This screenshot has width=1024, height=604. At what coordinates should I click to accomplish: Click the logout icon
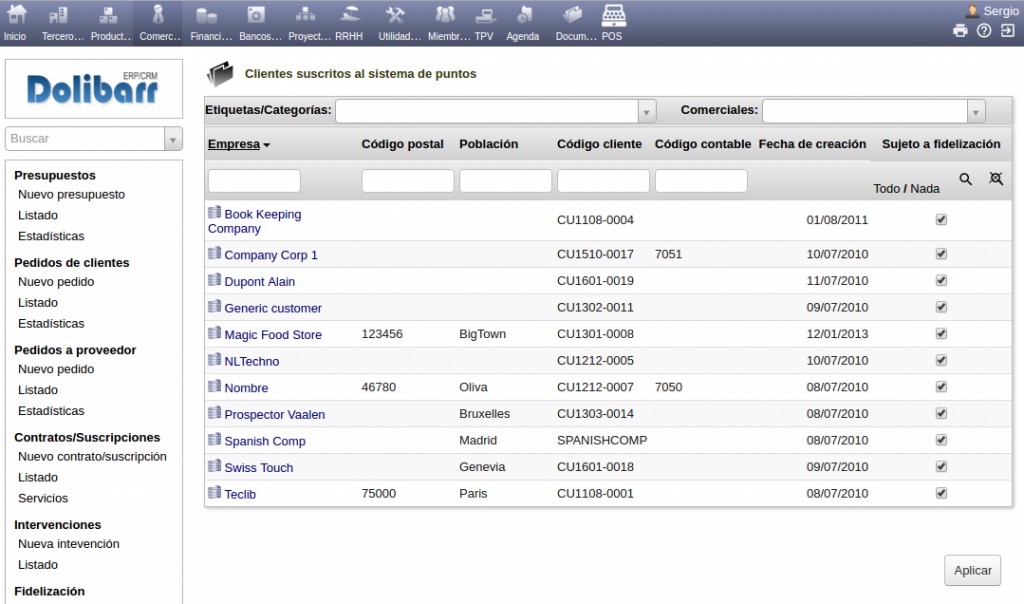click(x=1007, y=31)
